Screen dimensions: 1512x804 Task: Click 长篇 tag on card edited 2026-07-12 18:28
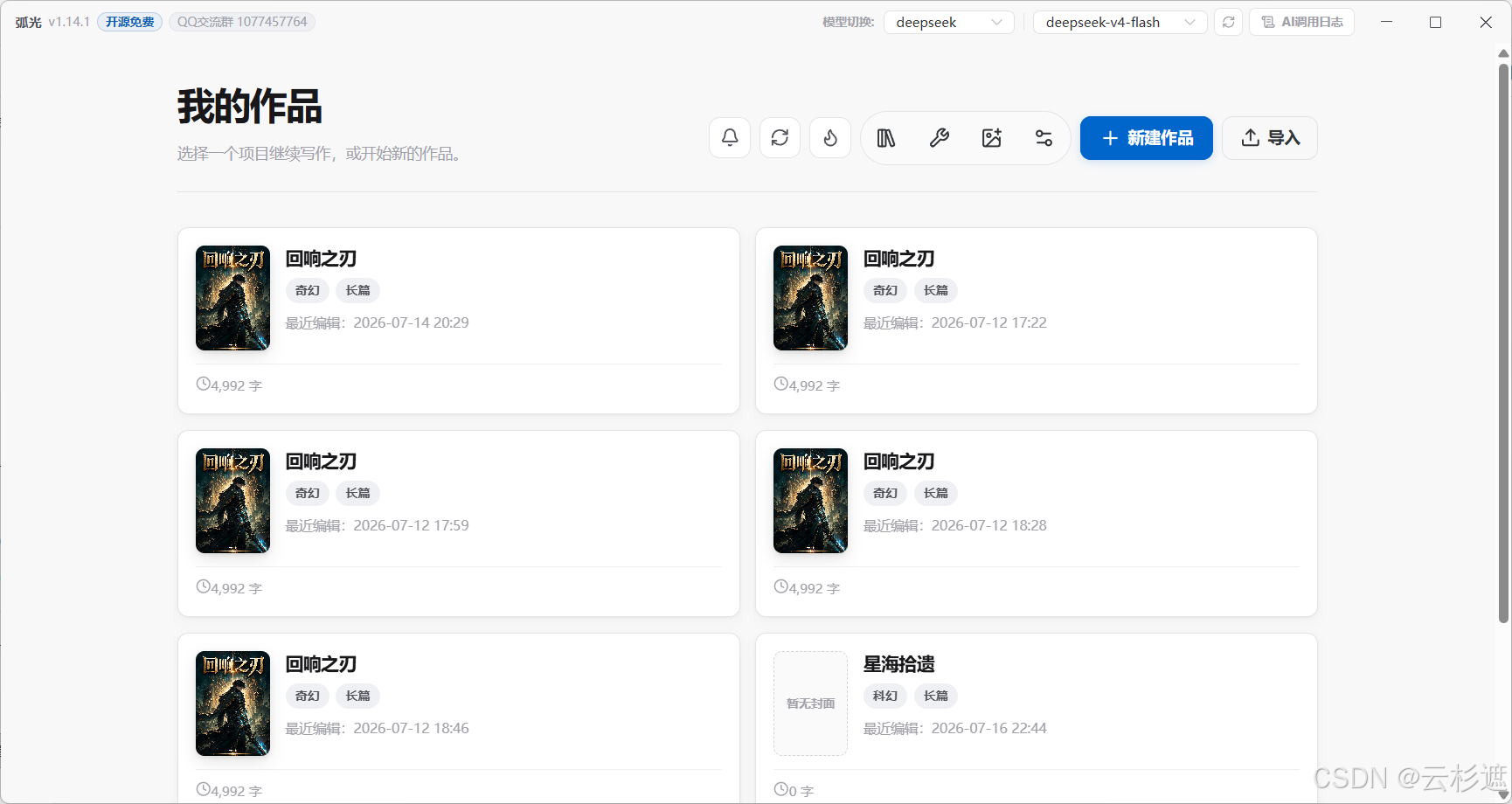936,493
